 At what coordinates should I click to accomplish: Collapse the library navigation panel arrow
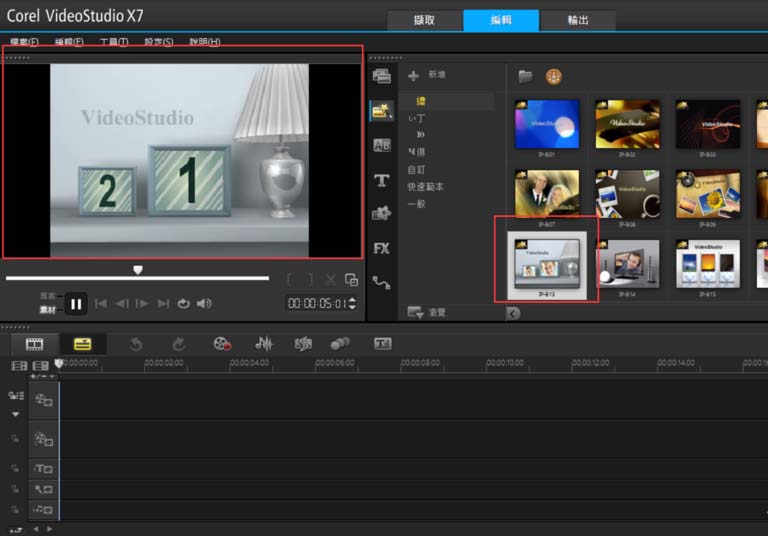(513, 314)
